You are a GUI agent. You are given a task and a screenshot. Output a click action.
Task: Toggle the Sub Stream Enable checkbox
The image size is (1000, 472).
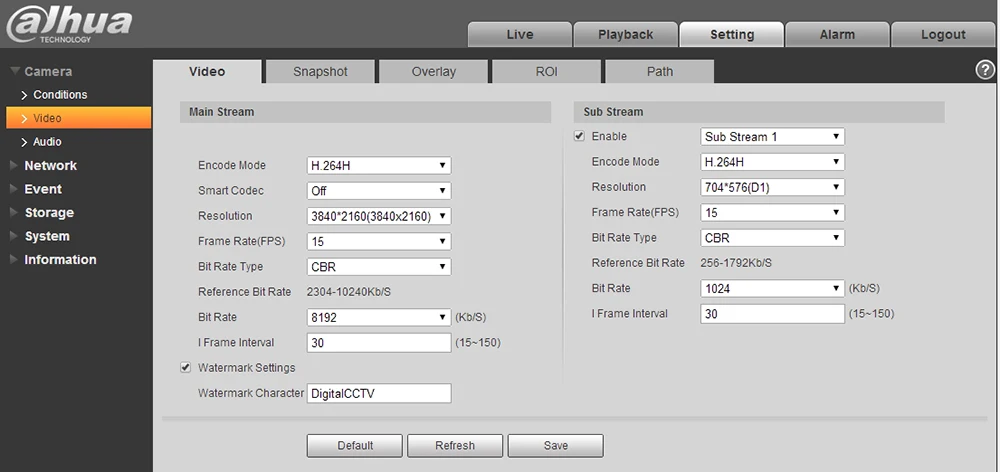pos(579,136)
